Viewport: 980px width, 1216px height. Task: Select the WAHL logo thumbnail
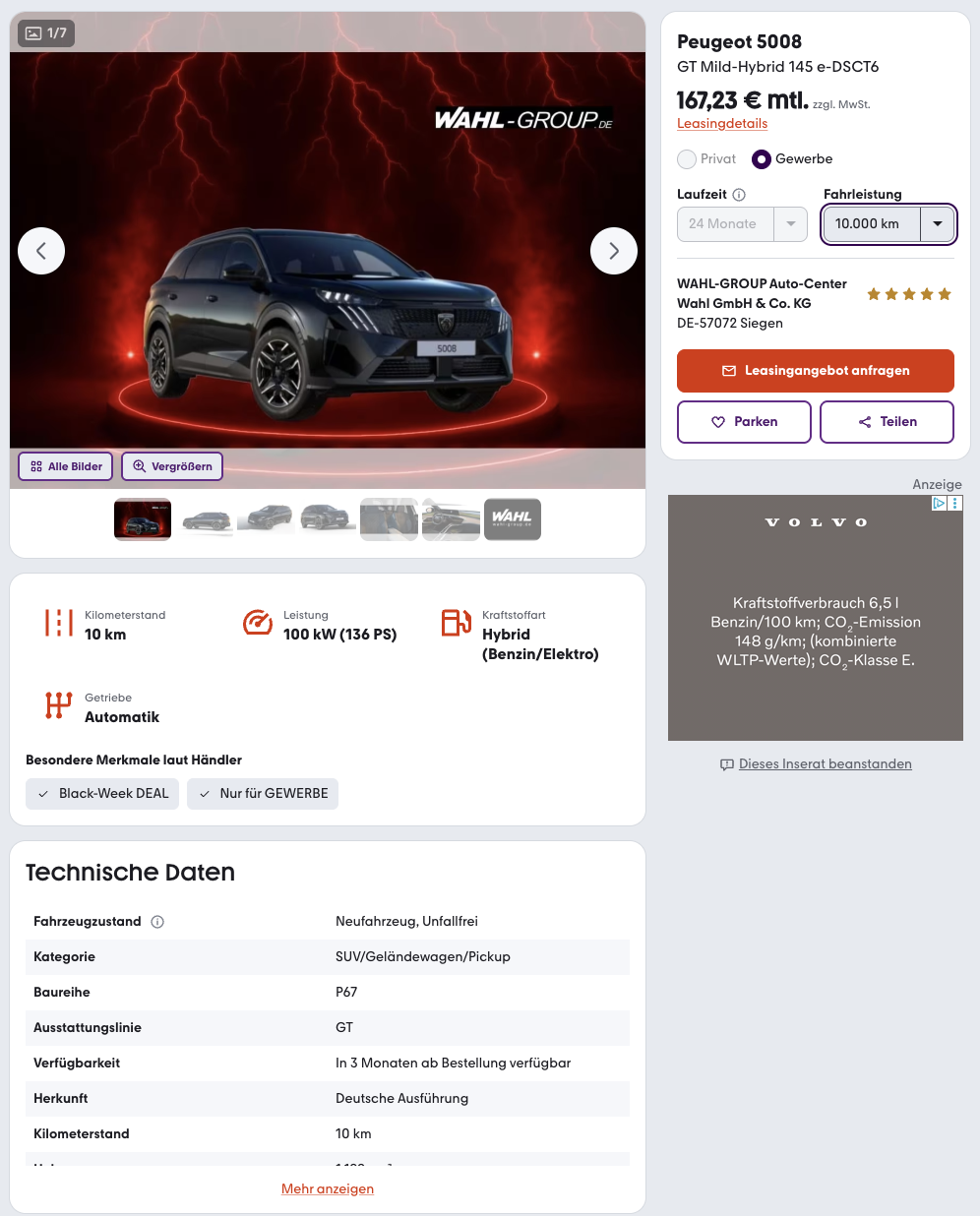(513, 519)
